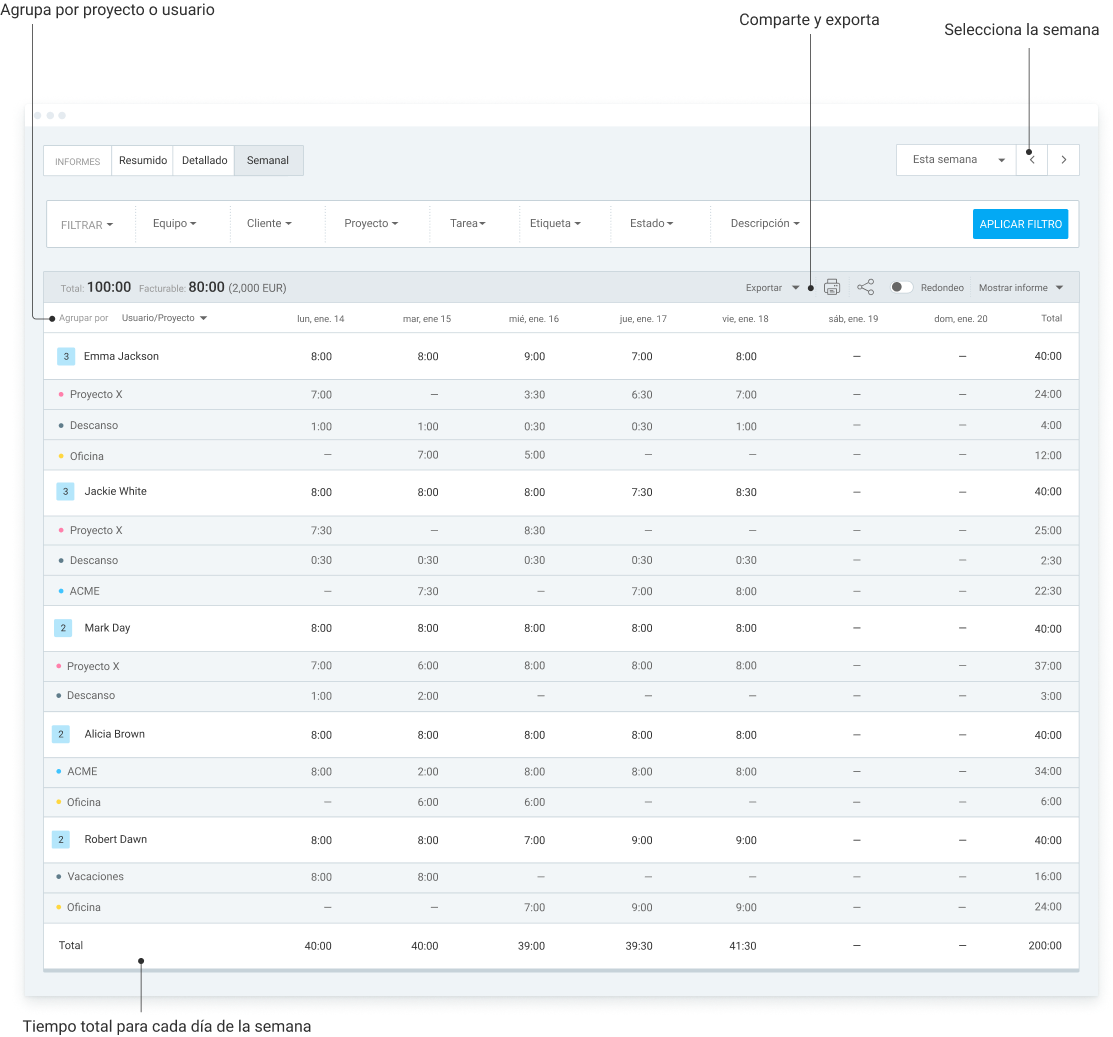Image resolution: width=1113 pixels, height=1037 pixels.
Task: Click the Total 100:00 summary value
Action: 109,287
